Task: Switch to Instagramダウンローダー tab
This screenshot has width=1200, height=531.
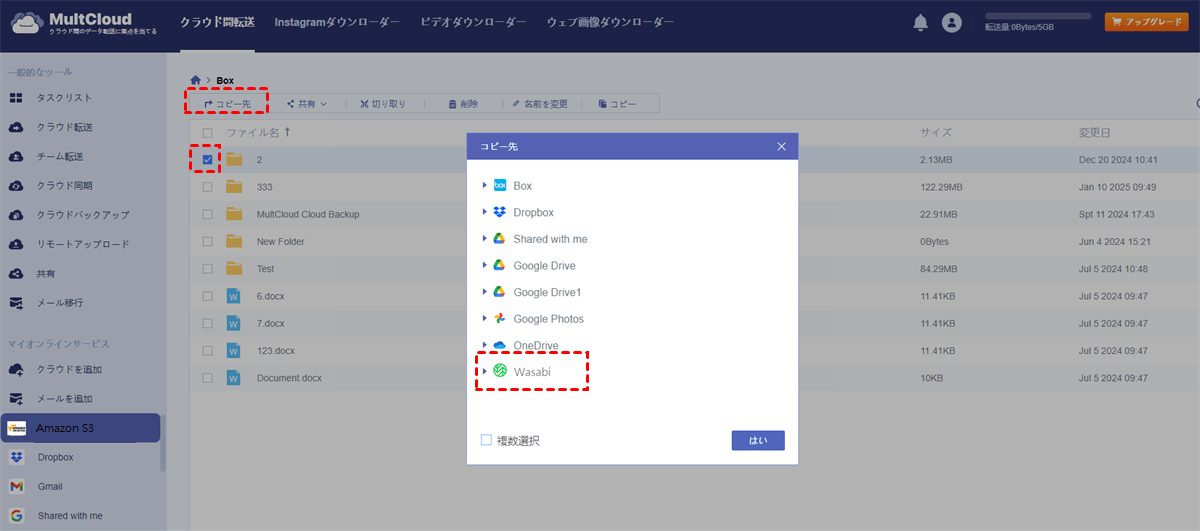Action: (x=337, y=22)
